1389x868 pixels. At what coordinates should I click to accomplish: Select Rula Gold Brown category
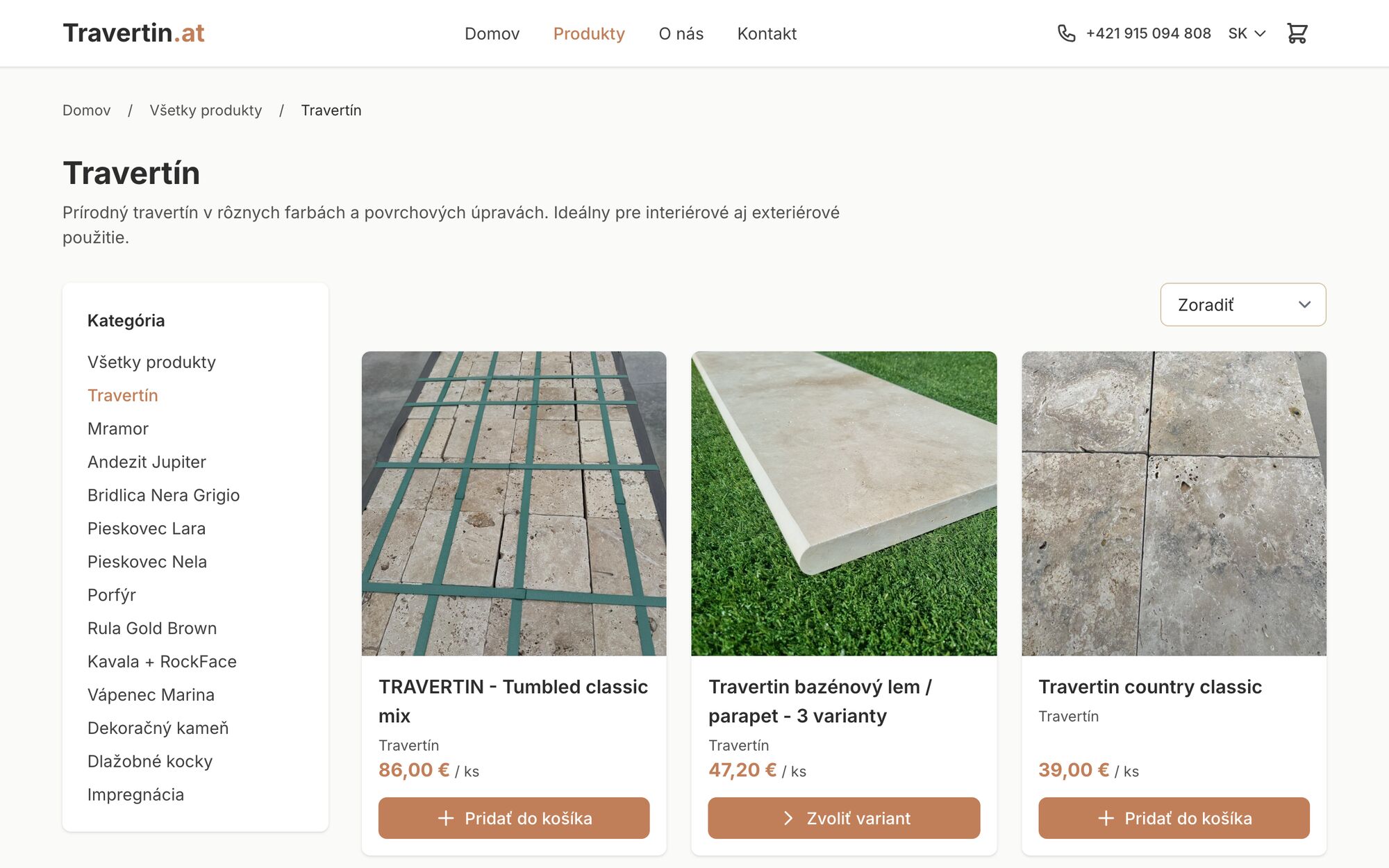tap(152, 628)
